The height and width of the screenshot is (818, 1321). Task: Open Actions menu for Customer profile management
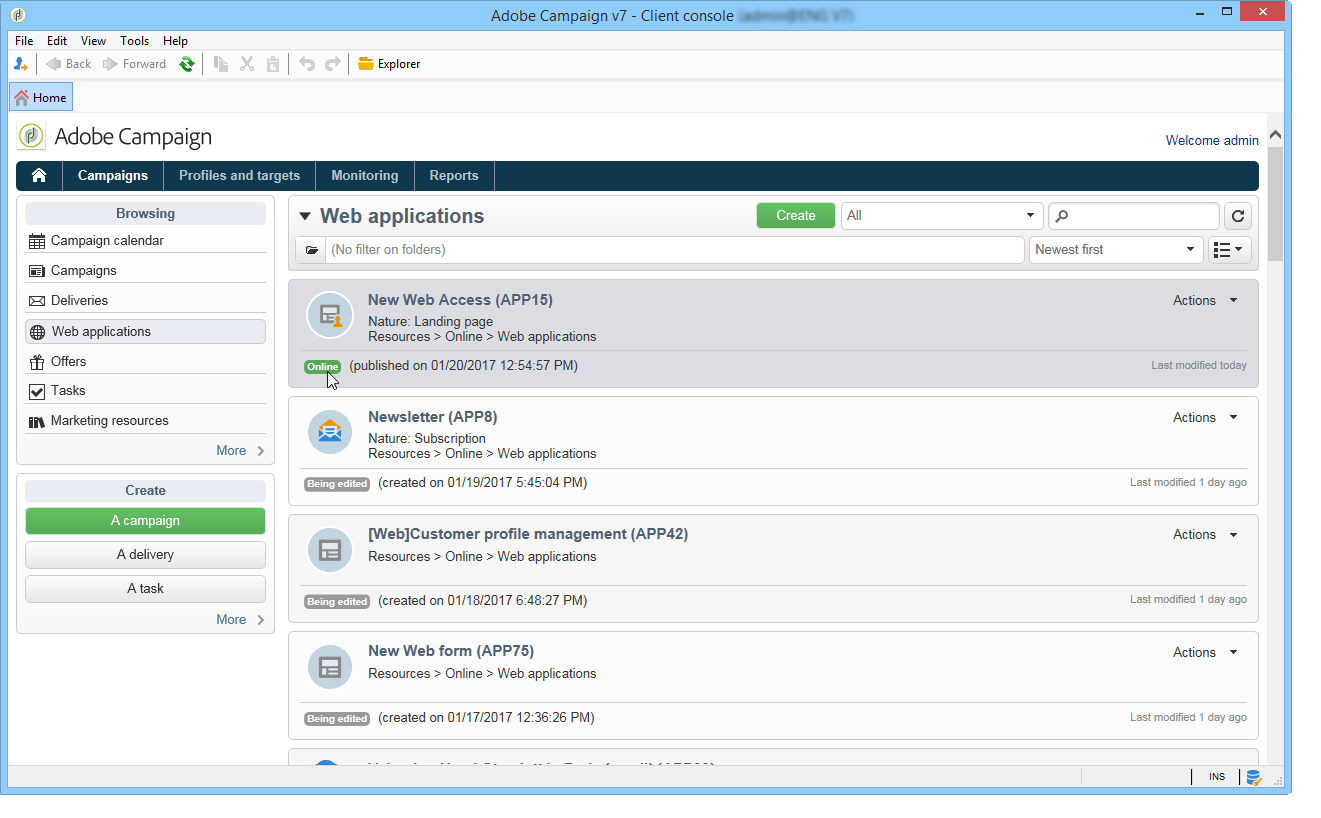1205,535
